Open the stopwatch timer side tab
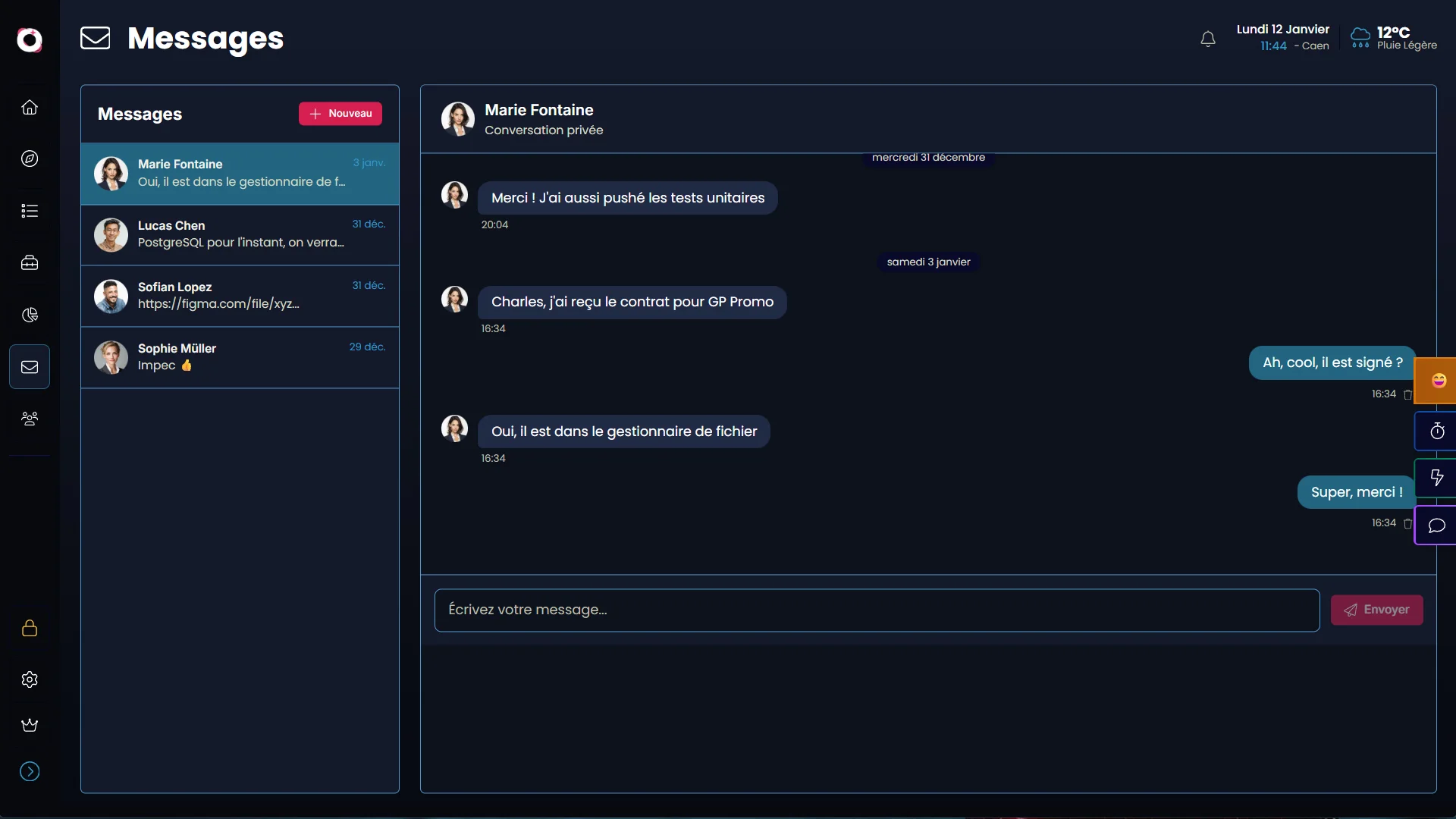Image resolution: width=1456 pixels, height=819 pixels. [1436, 431]
